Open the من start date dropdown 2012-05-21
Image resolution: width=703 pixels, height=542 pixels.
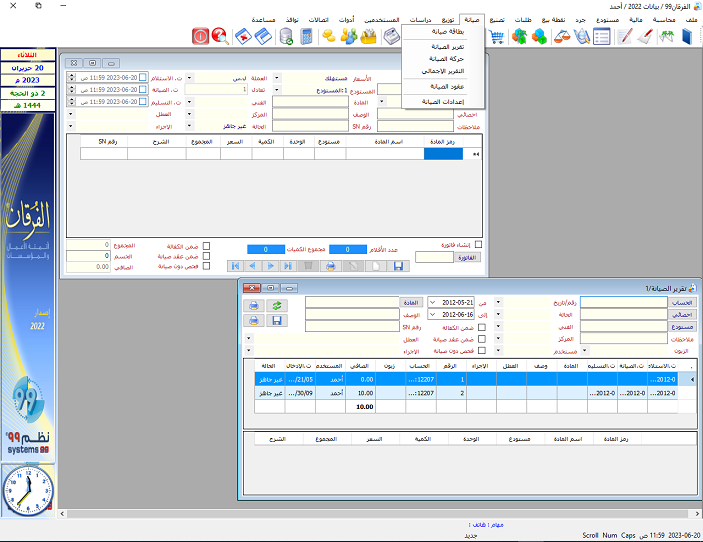coord(432,301)
